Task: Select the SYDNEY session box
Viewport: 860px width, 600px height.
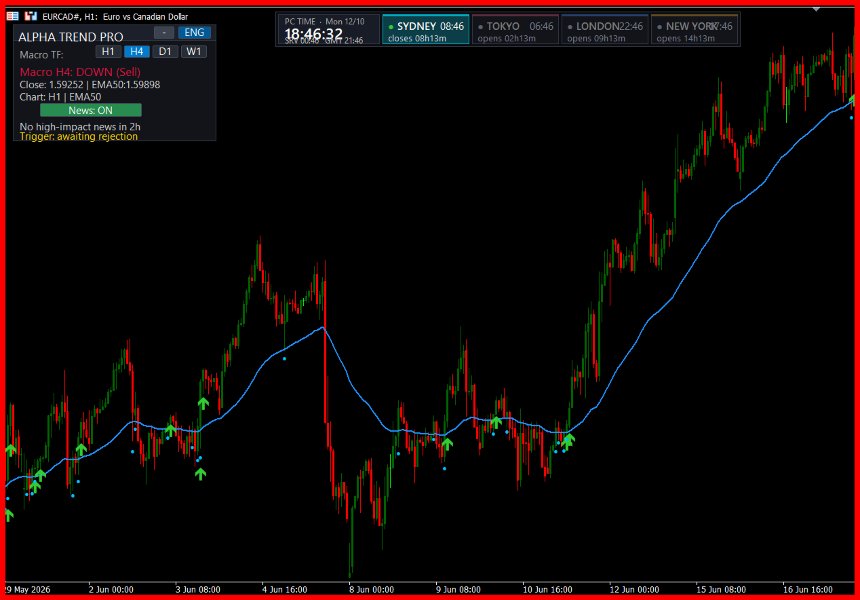Action: [x=426, y=30]
